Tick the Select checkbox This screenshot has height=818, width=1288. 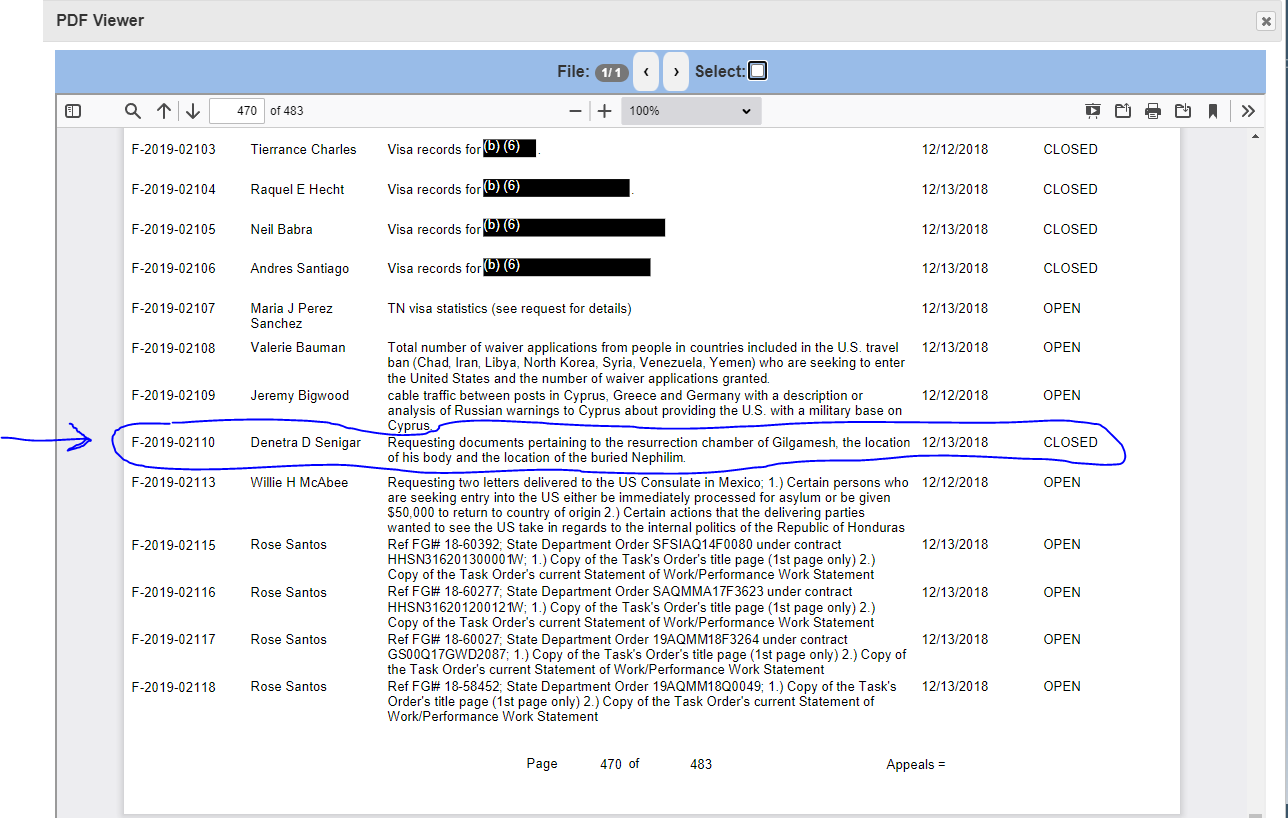(758, 71)
